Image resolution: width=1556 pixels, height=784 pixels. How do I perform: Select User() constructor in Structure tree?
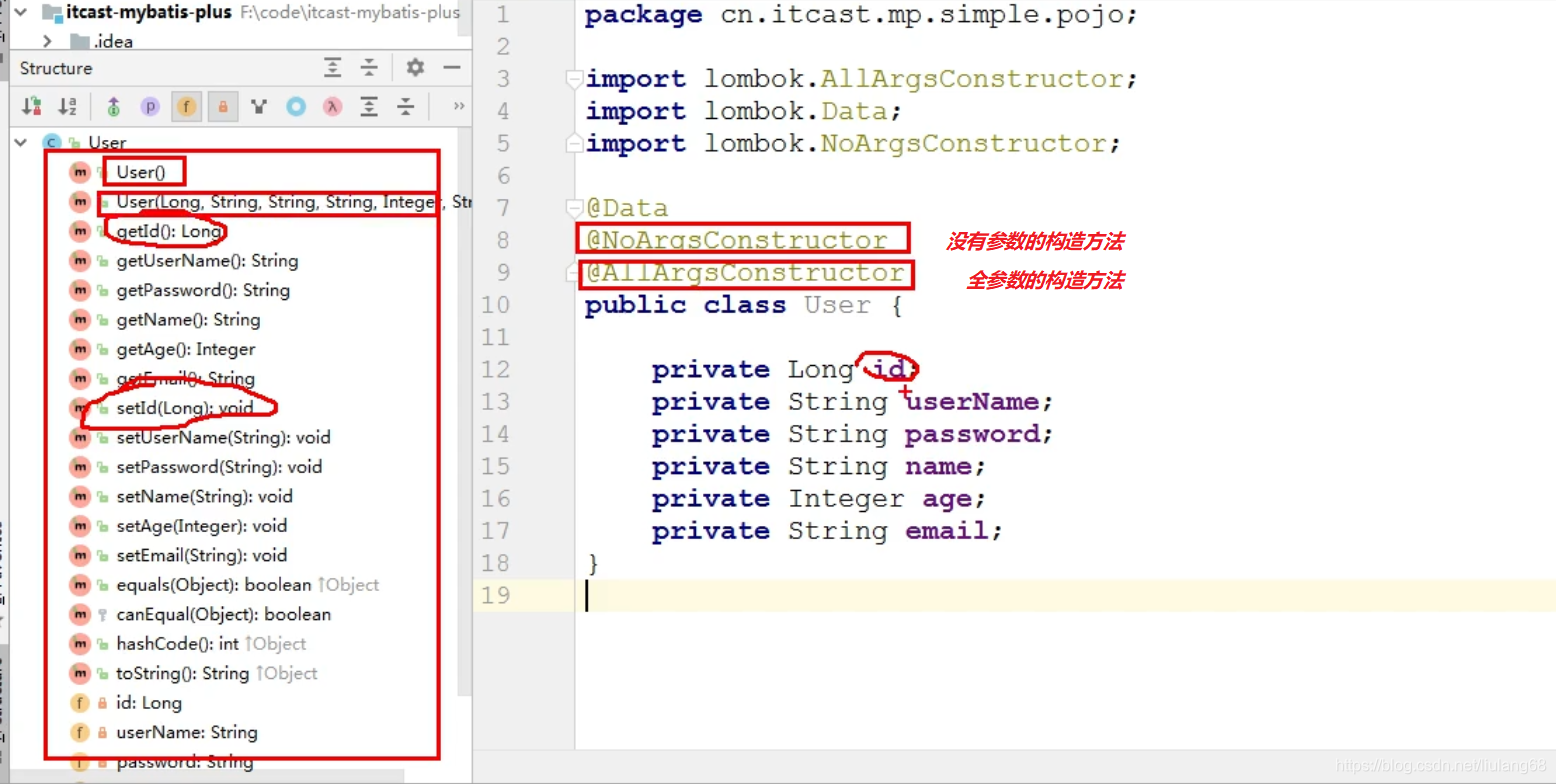click(x=140, y=172)
